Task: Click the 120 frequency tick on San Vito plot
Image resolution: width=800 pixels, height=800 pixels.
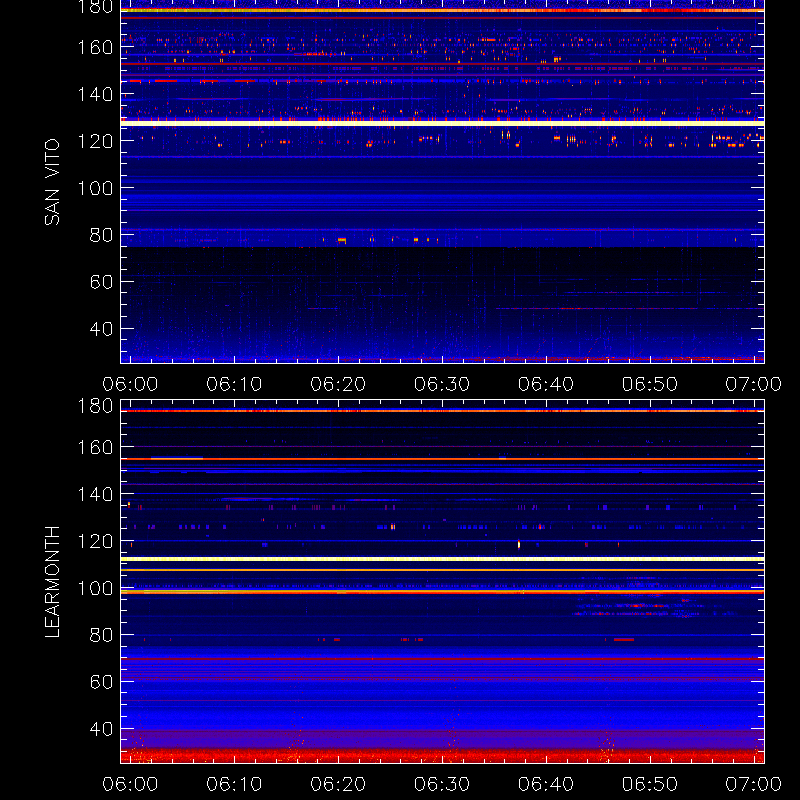Action: click(95, 141)
